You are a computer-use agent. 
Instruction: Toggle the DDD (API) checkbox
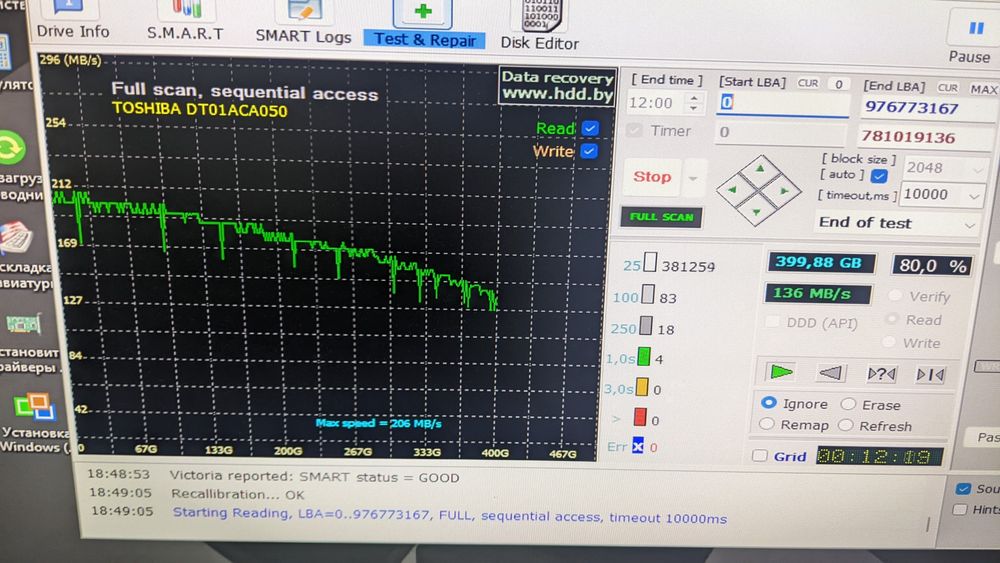coord(772,321)
